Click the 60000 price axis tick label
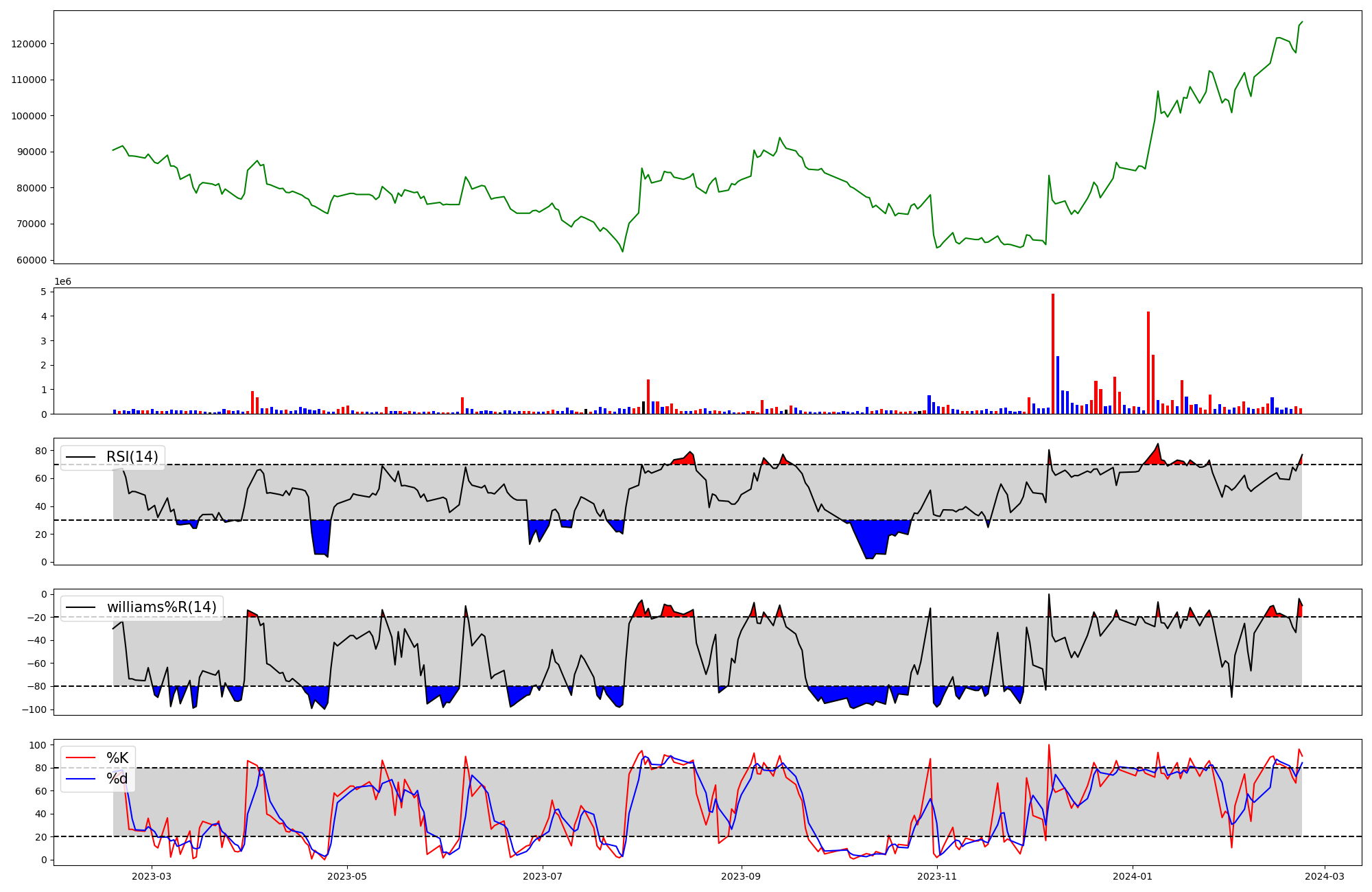Viewport: 1372px width, 892px height. (x=32, y=260)
